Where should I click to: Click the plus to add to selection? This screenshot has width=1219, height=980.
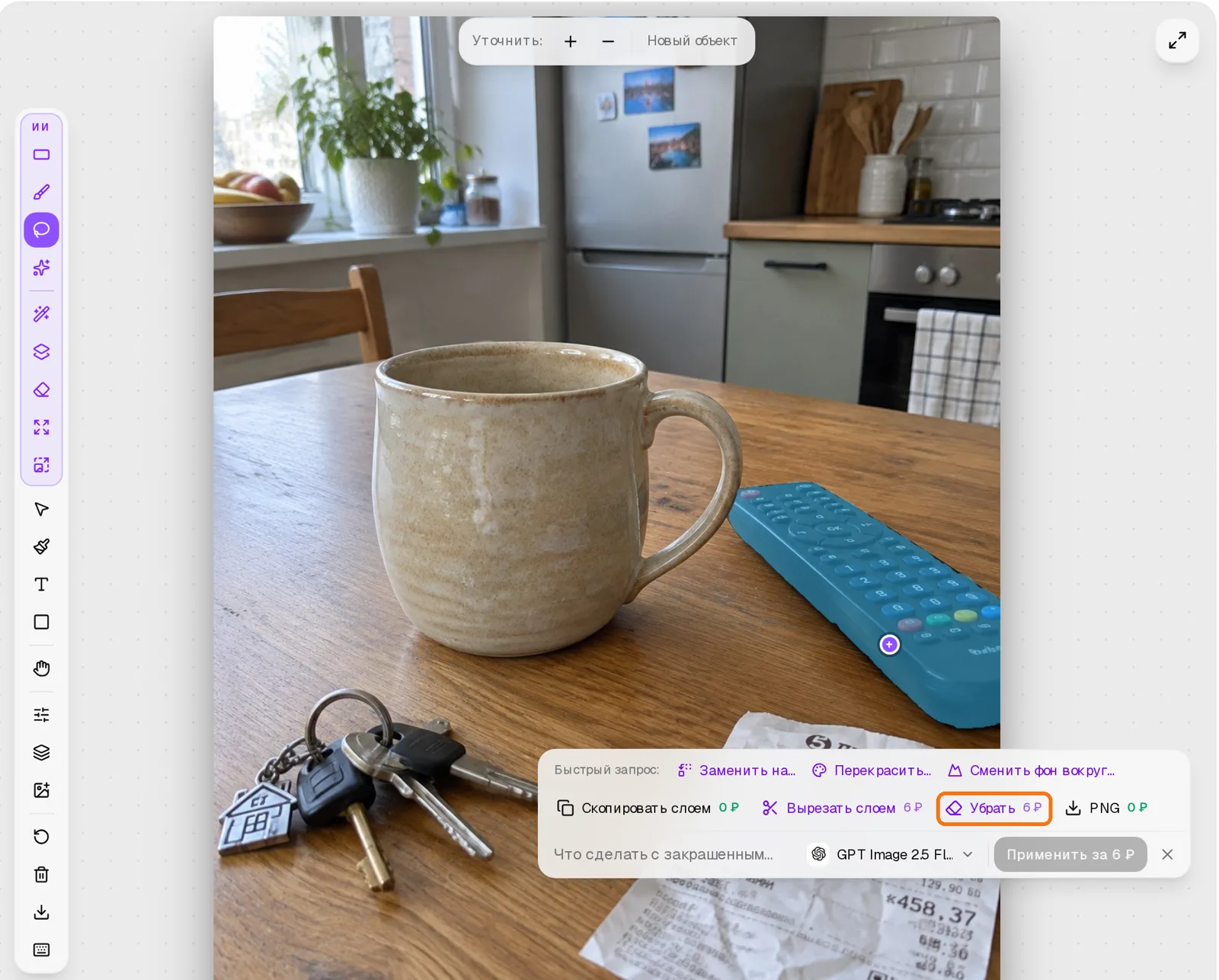(571, 41)
